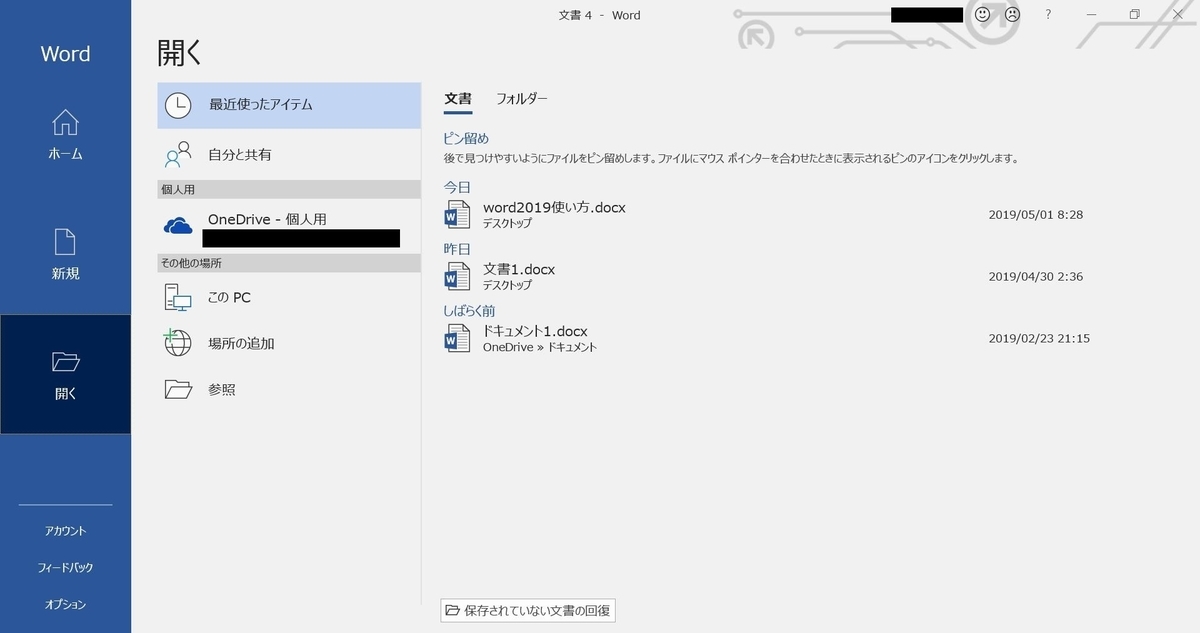Viewport: 1200px width, 633px height.
Task: Click the Home (ホーム) house icon
Action: pyautogui.click(x=65, y=123)
